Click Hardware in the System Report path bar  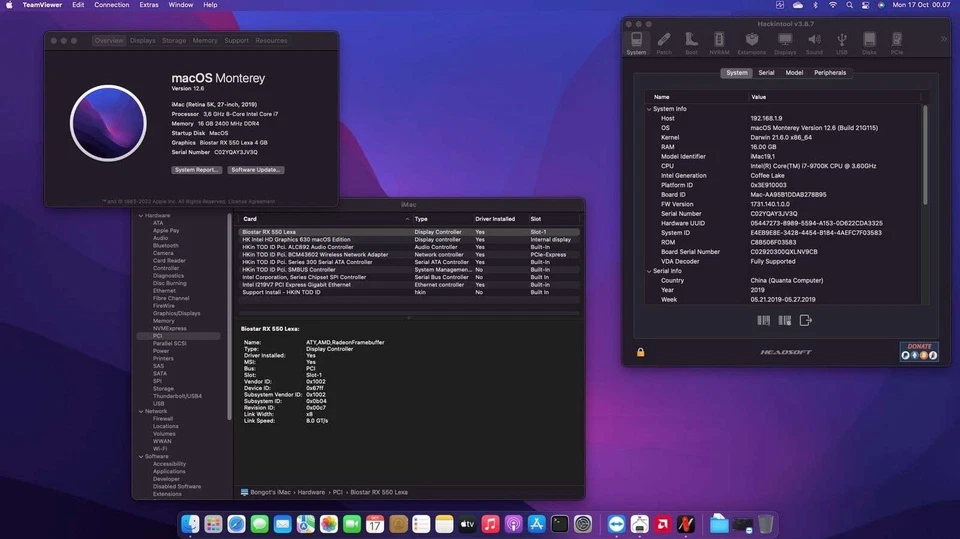[x=311, y=492]
